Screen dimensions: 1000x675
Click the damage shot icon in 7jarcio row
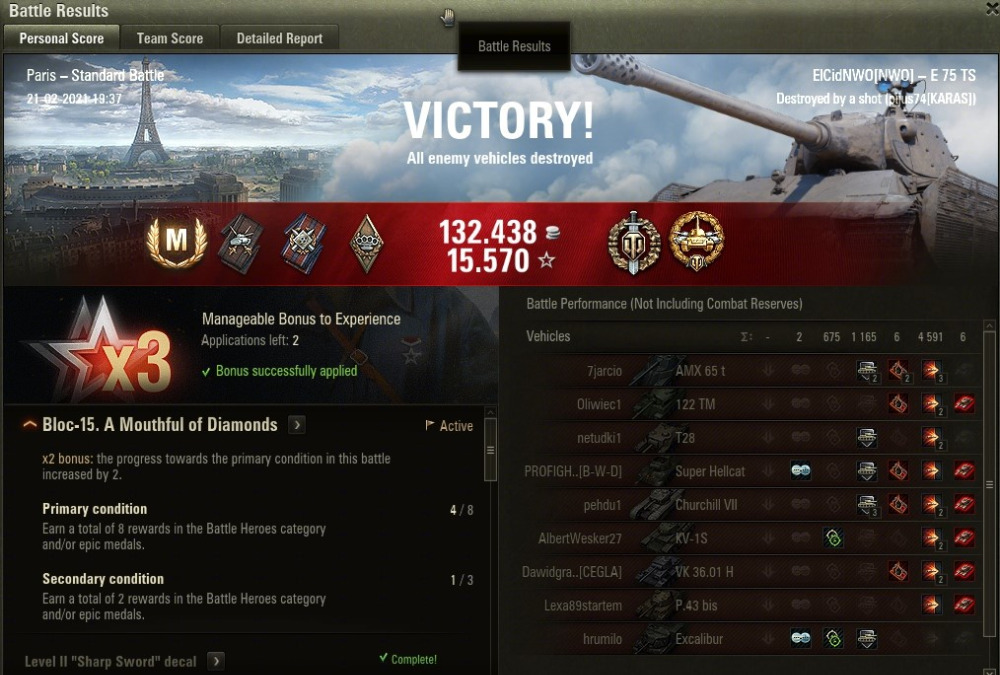[x=931, y=370]
